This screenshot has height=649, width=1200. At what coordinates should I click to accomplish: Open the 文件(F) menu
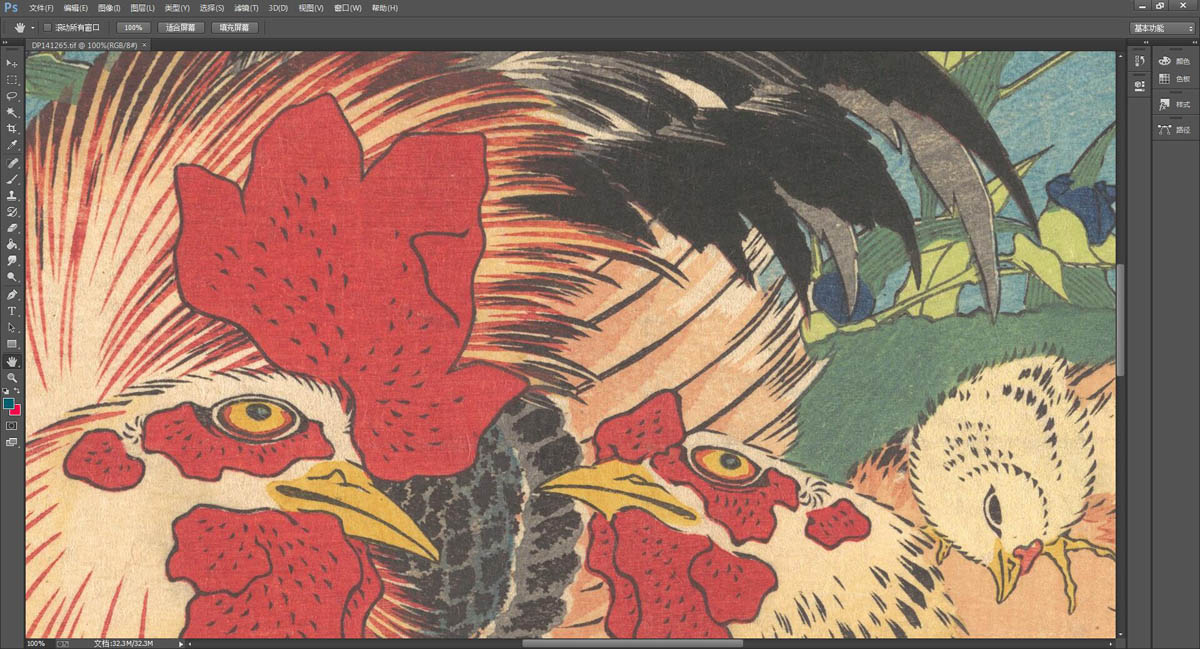[43, 8]
